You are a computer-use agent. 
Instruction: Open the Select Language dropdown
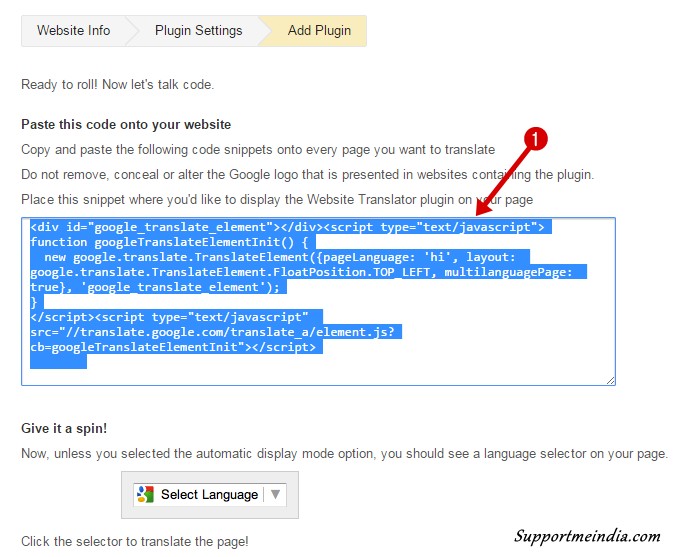[x=210, y=494]
